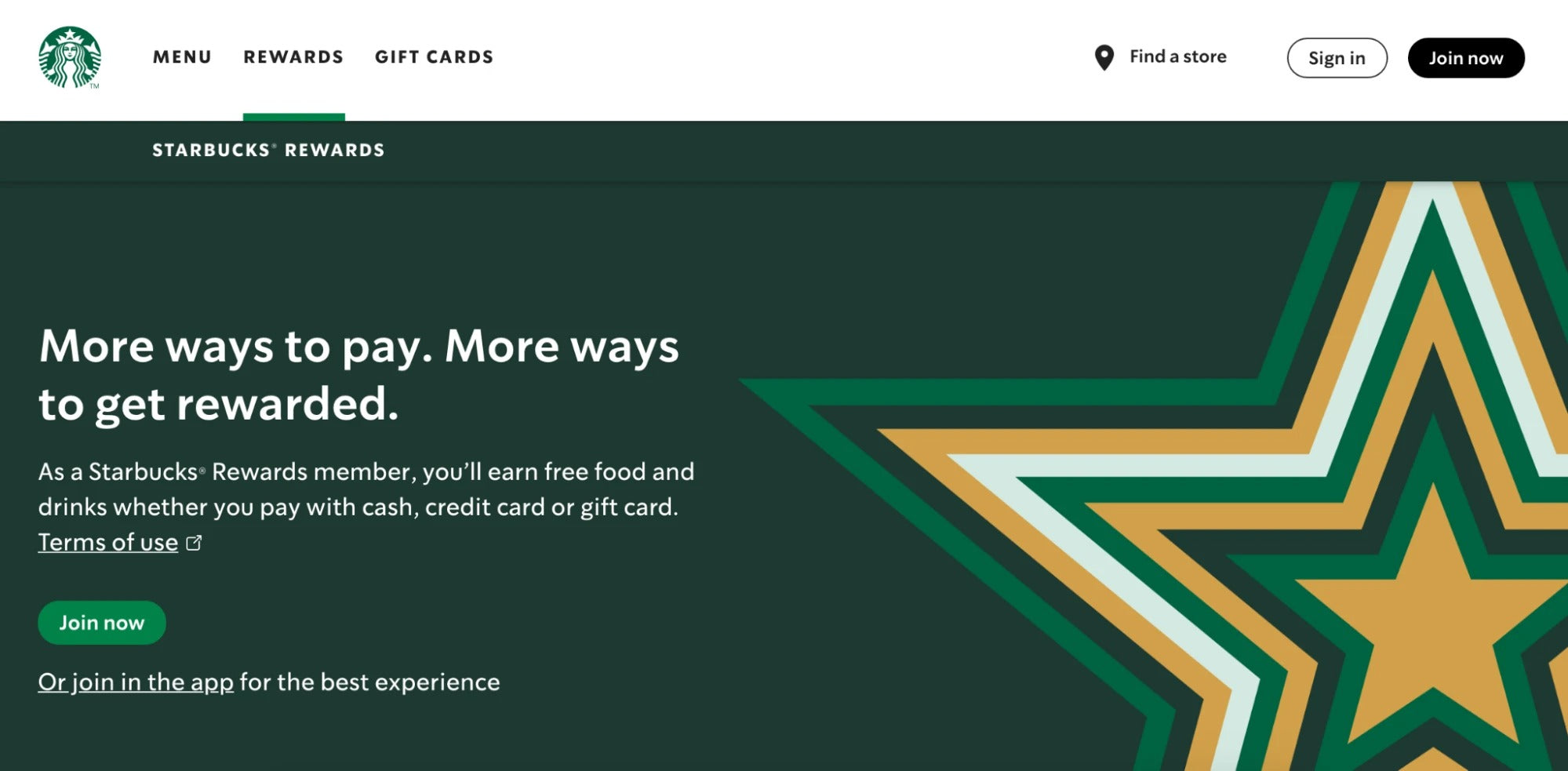Viewport: 1568px width, 771px height.
Task: Click the Starbucks siren logo
Action: (x=70, y=57)
